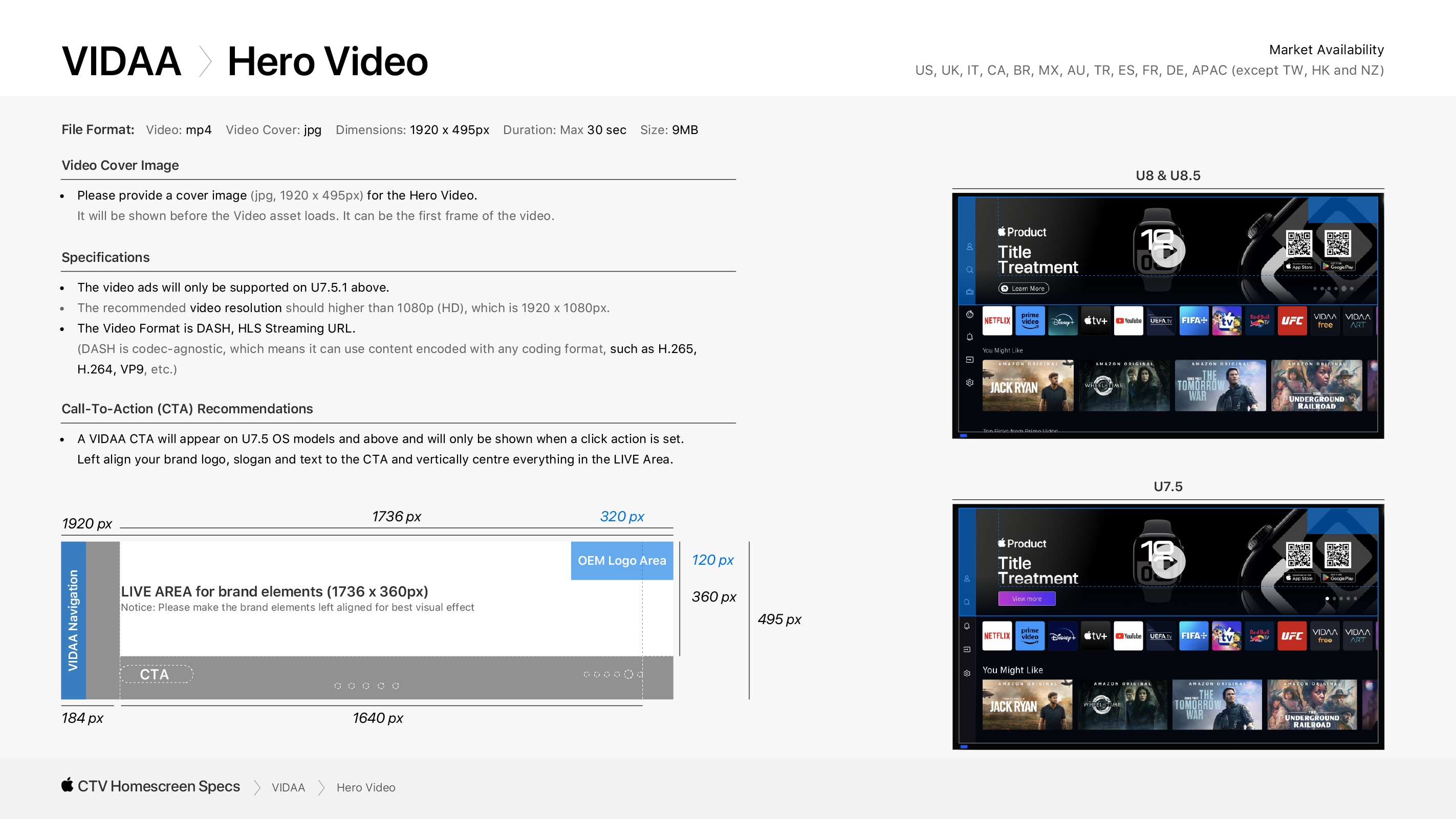Select the dashed CTA box in the diagram
Viewport: 1456px width, 819px height.
pos(156,674)
